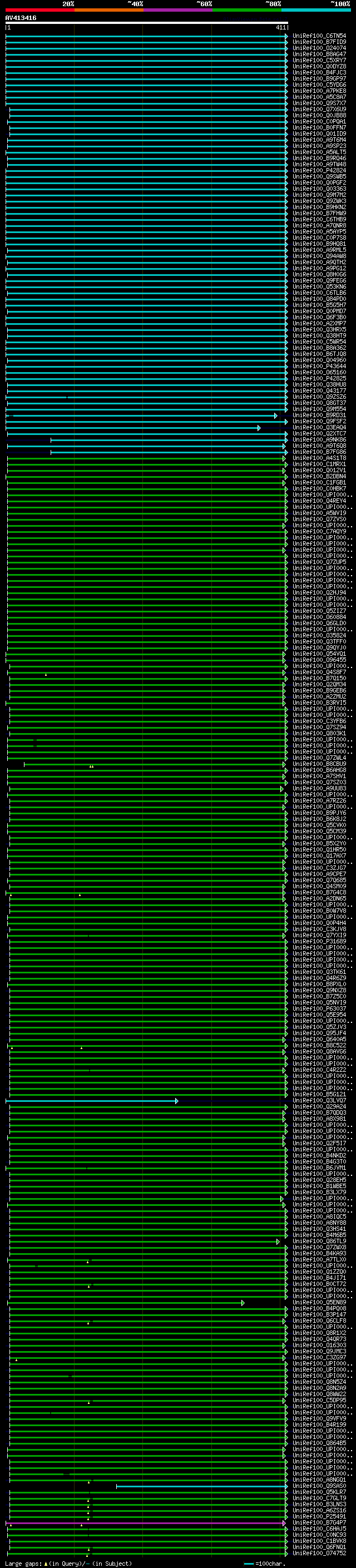The width and height of the screenshot is (356, 1568).
Task: Select the UniRef100_O74752 label
Action: [319, 1553]
